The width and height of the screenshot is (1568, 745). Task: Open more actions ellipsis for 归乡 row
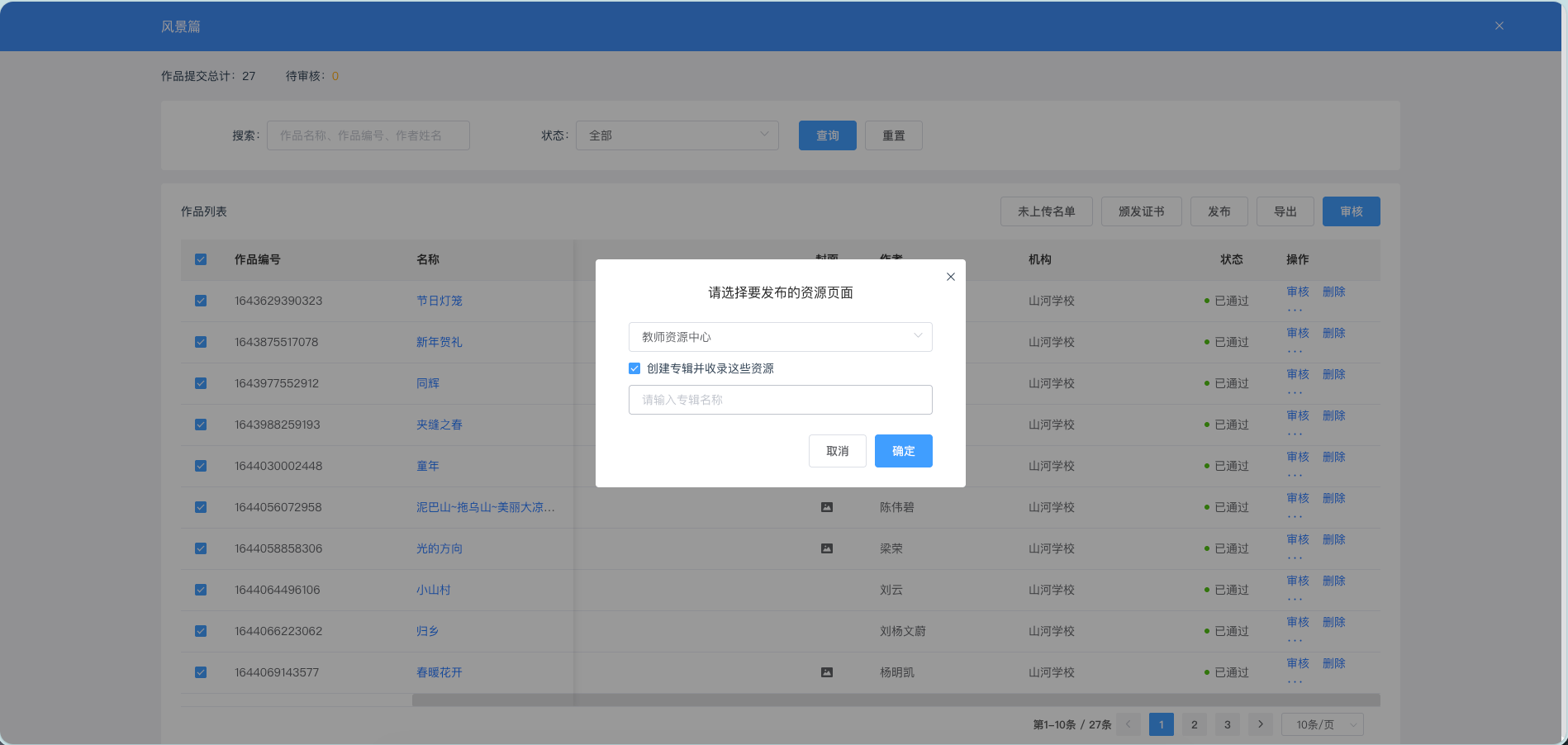click(x=1295, y=641)
